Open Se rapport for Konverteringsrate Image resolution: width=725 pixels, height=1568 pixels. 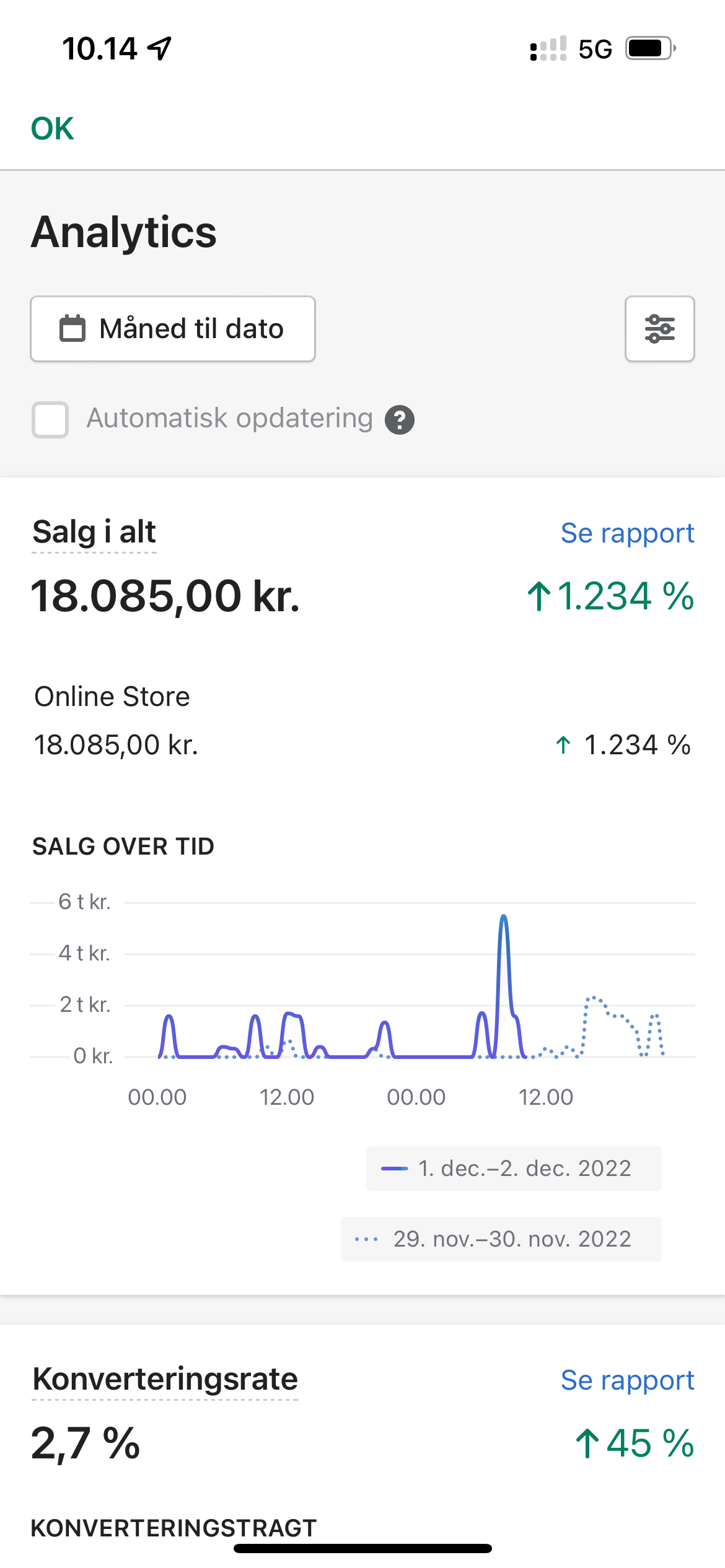[x=627, y=1380]
